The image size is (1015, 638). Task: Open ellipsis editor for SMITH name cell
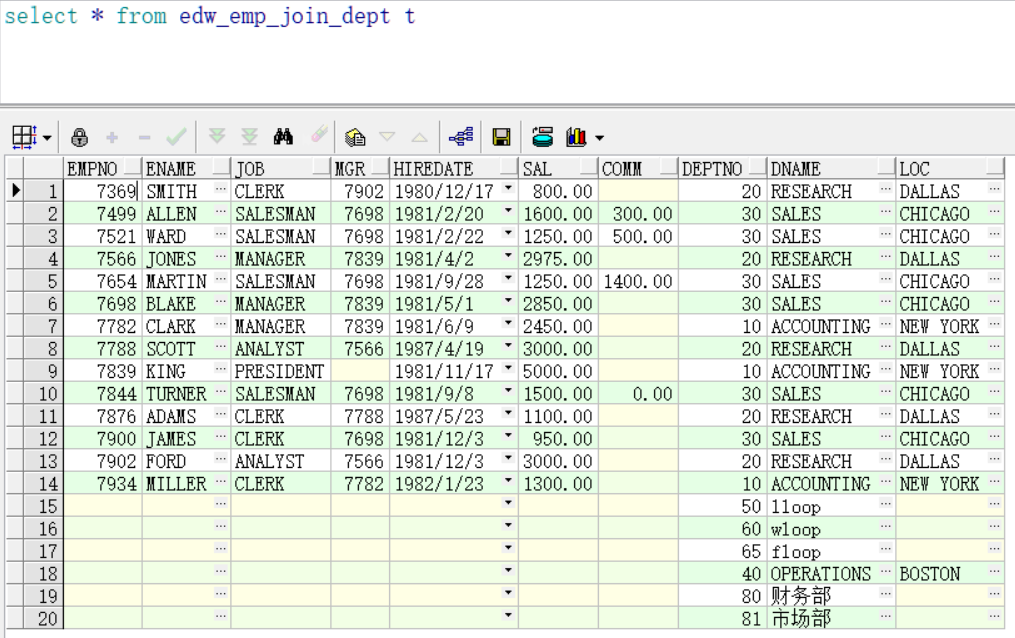click(221, 189)
